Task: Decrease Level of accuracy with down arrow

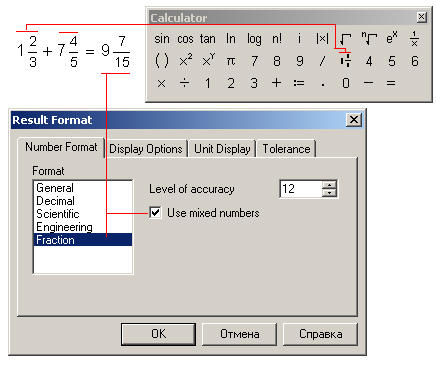Action: (x=330, y=193)
